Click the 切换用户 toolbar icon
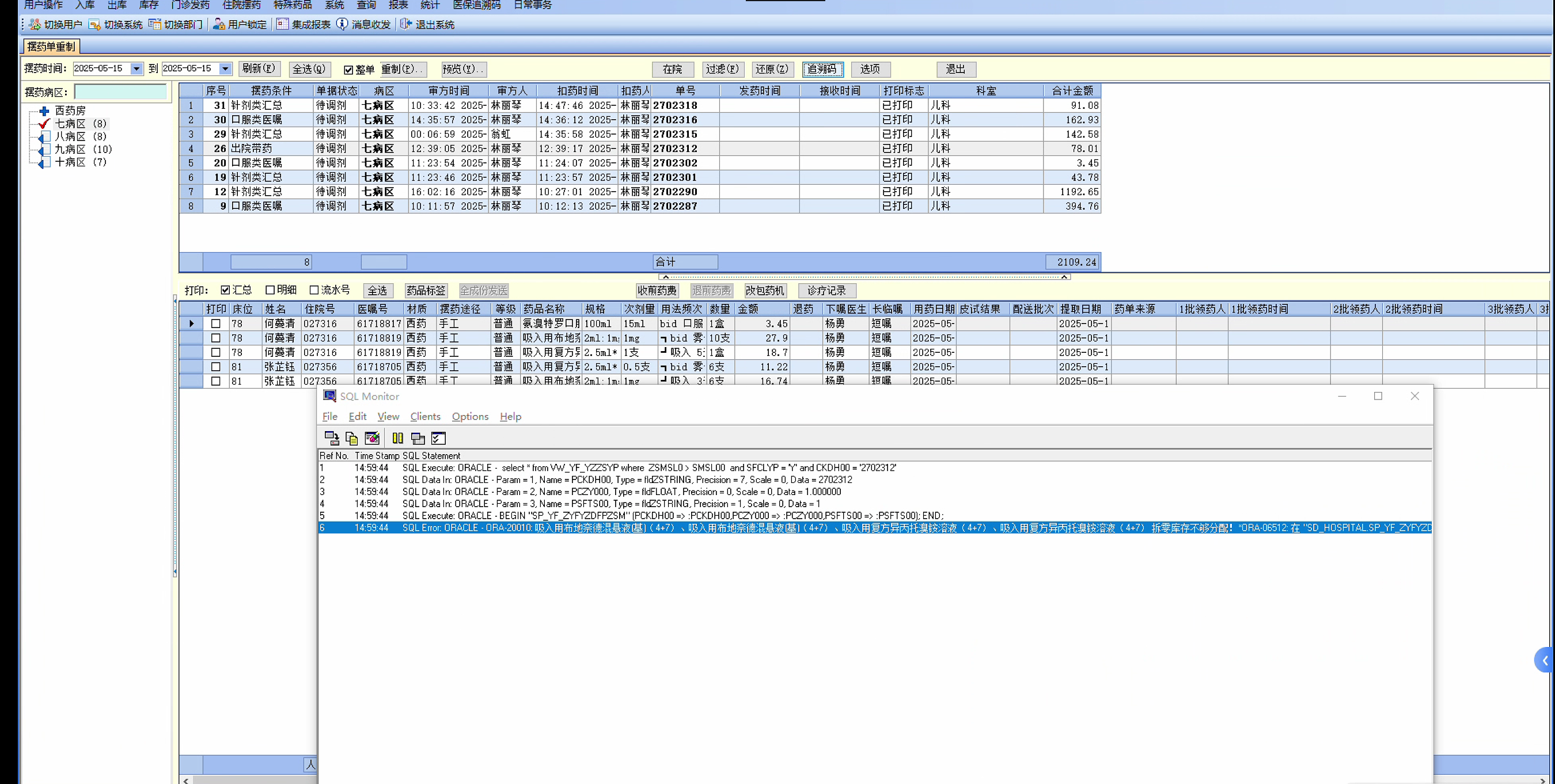 click(x=35, y=24)
